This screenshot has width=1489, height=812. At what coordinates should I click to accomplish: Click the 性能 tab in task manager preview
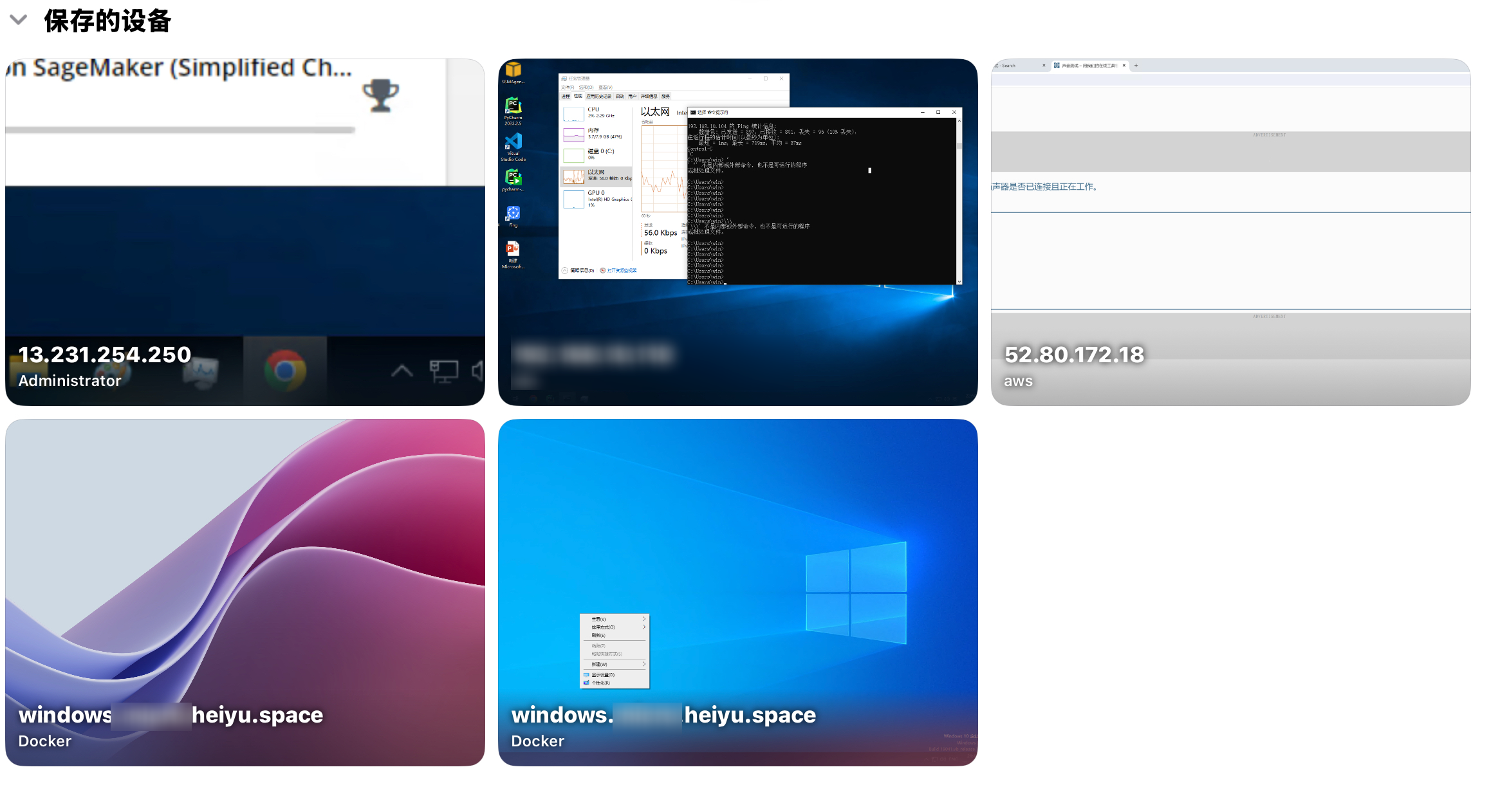coord(578,97)
